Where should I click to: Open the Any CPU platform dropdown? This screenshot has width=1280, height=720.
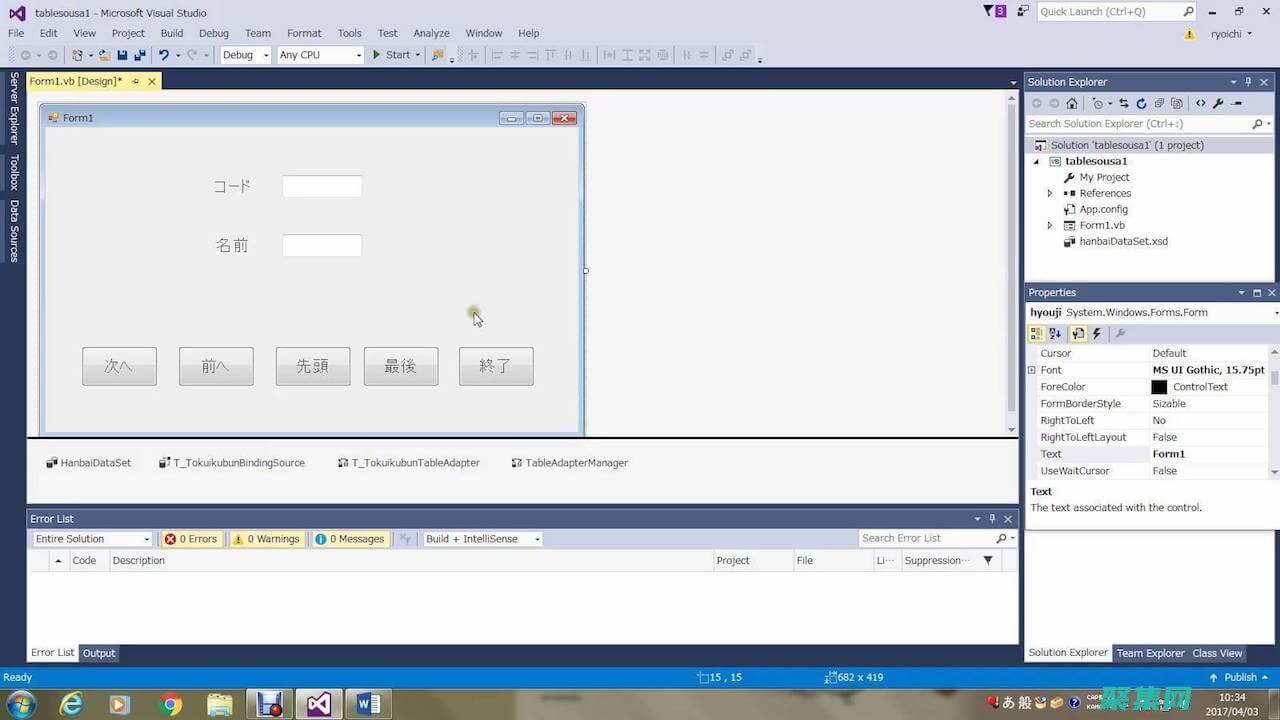pos(320,55)
